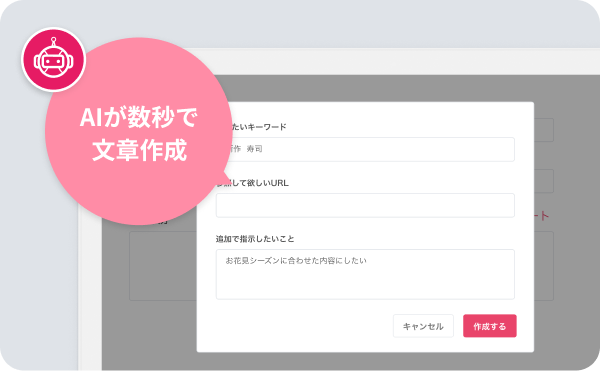The width and height of the screenshot is (600, 371).
Task: Click the キャンセル button
Action: pos(423,326)
